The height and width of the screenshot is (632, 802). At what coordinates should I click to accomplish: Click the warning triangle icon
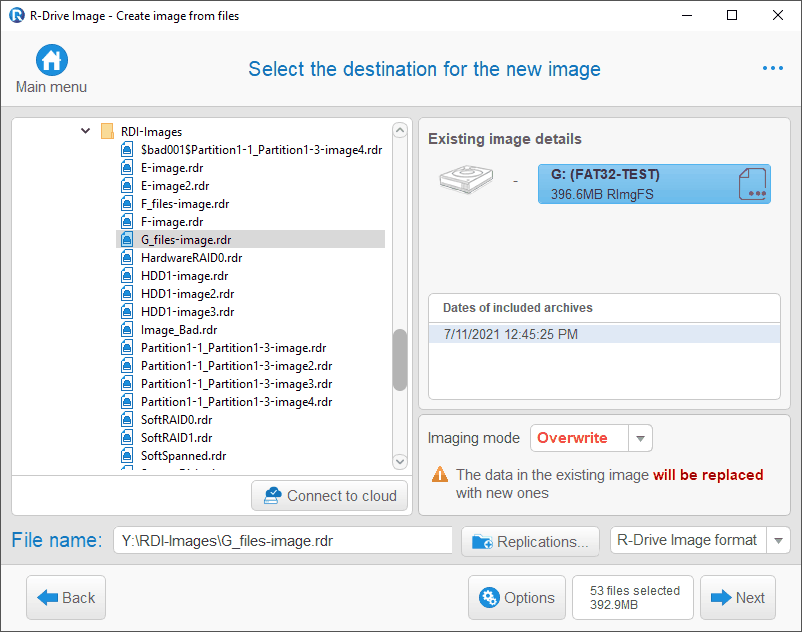[440, 475]
